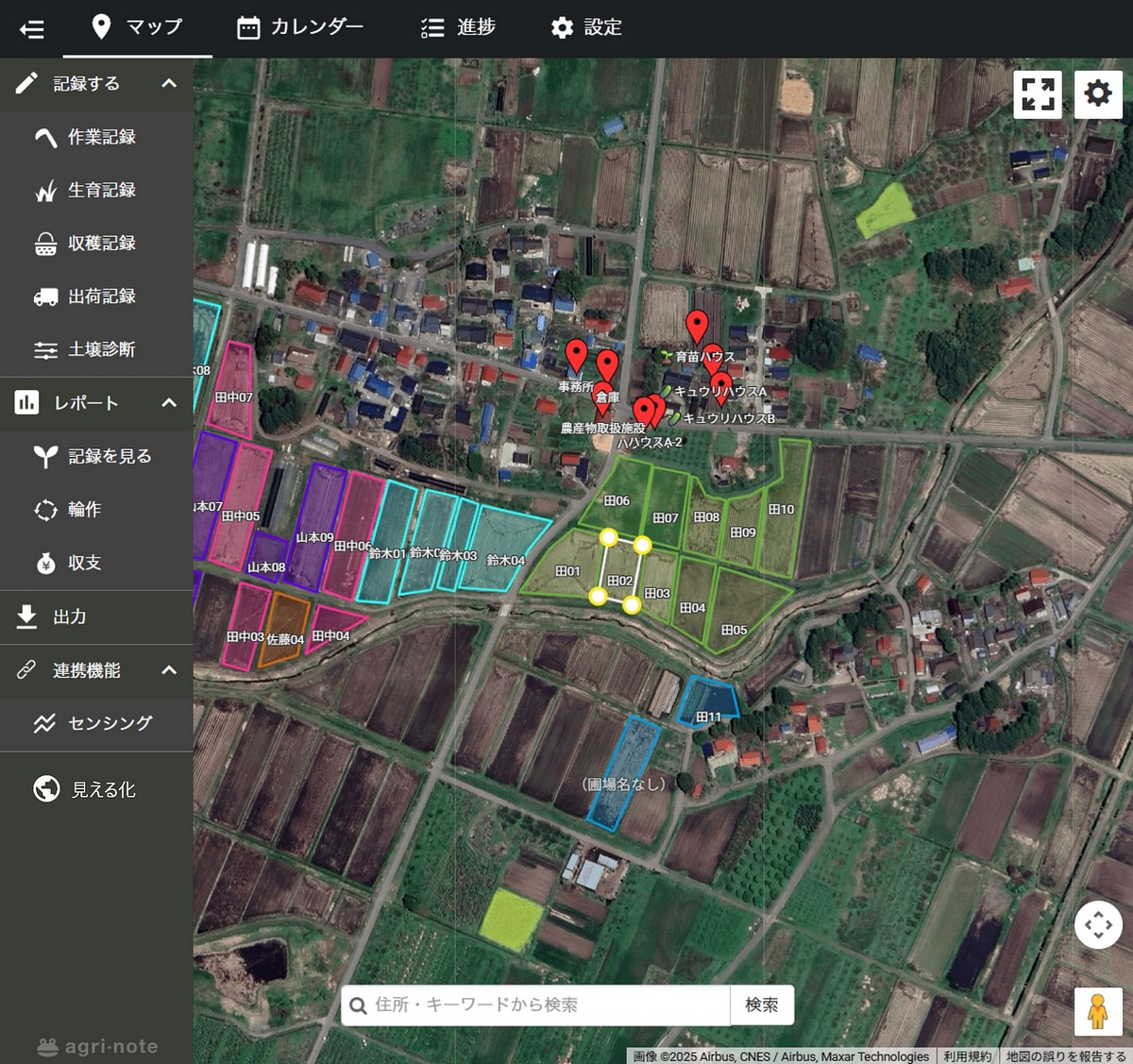Switch to the カレンダー tab
The image size is (1133, 1064).
(x=300, y=27)
